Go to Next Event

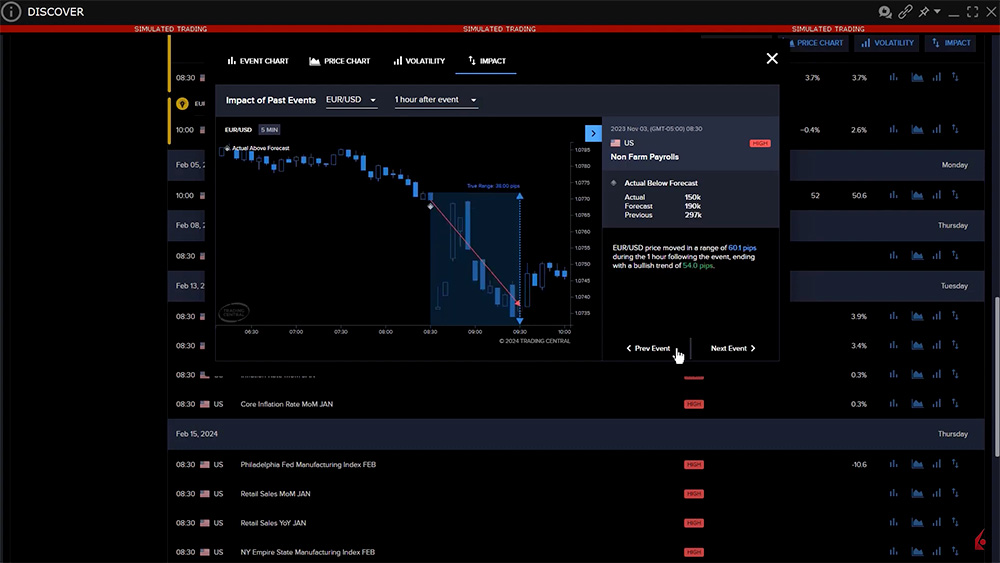(733, 348)
